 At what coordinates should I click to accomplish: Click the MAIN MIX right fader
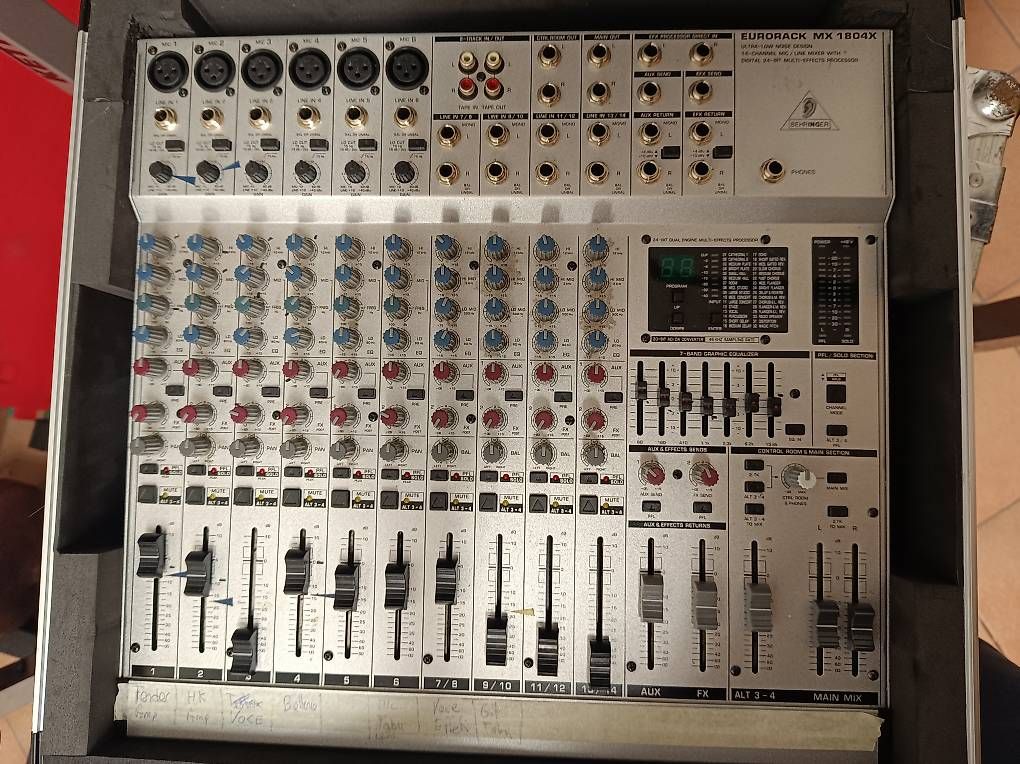click(861, 627)
